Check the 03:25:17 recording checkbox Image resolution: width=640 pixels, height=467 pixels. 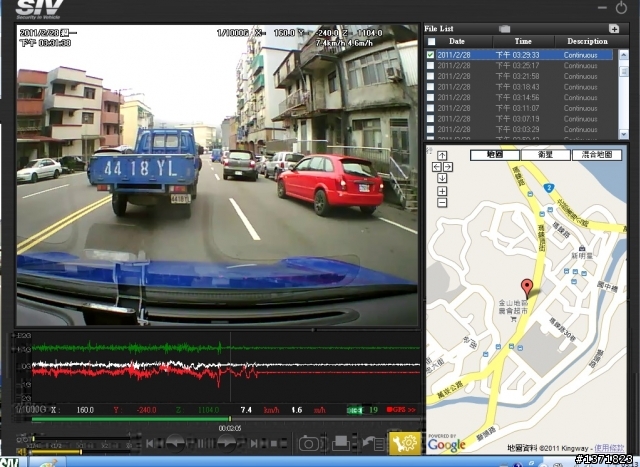pyautogui.click(x=430, y=65)
